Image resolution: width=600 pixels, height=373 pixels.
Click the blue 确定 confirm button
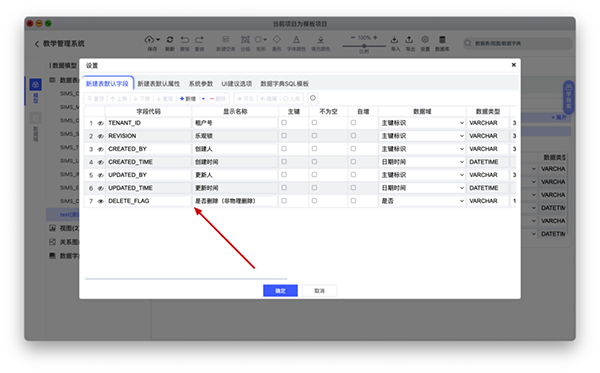coord(280,291)
